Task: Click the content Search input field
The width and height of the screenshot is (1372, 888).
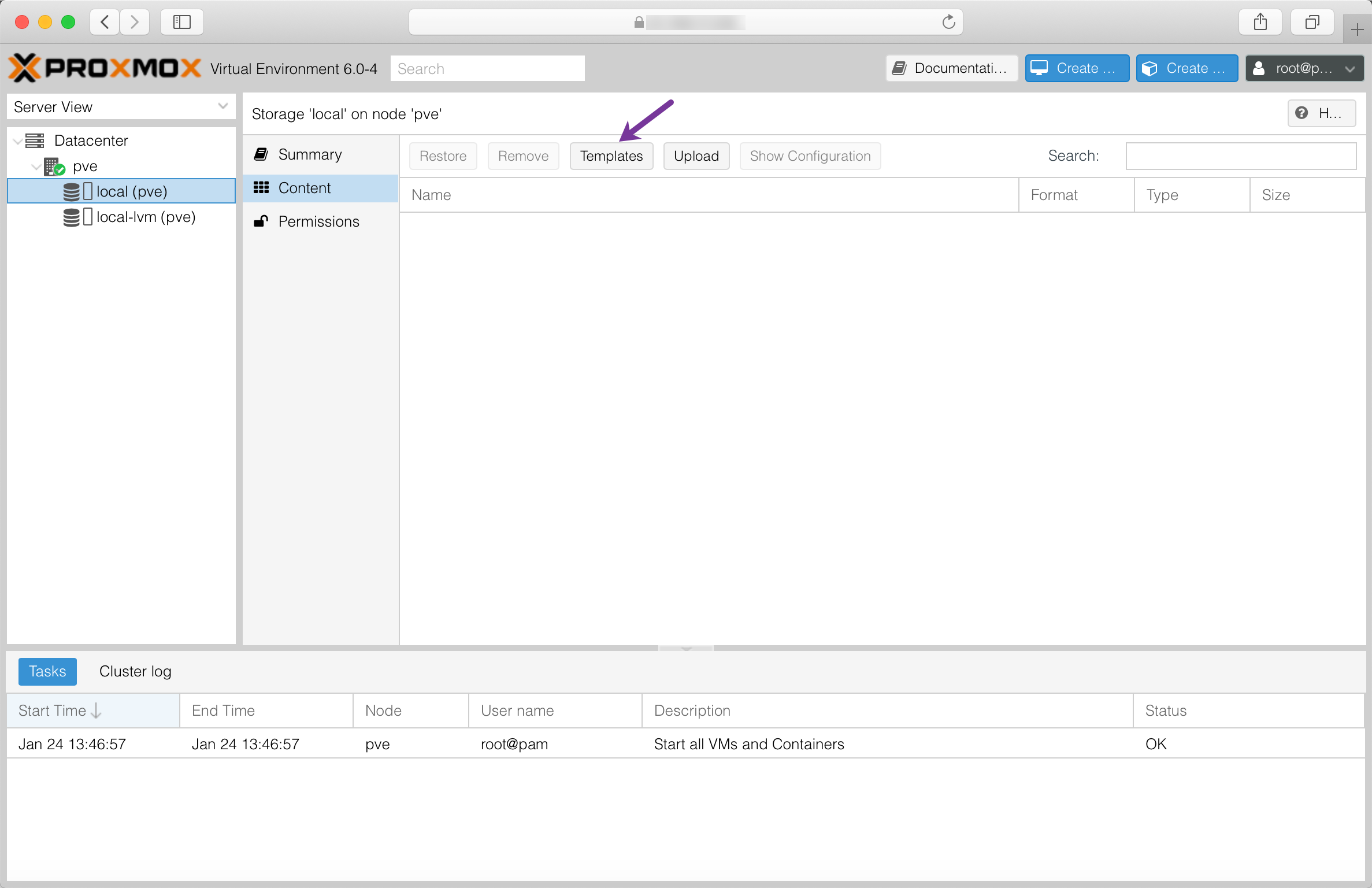Action: (x=1240, y=156)
